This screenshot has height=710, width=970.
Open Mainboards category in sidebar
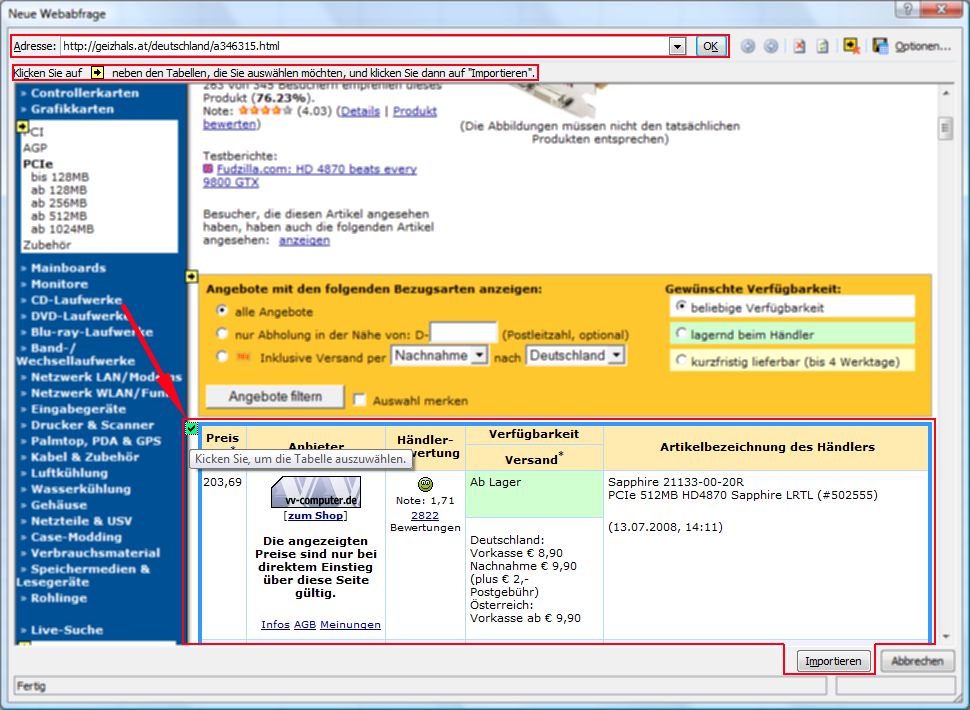(68, 268)
